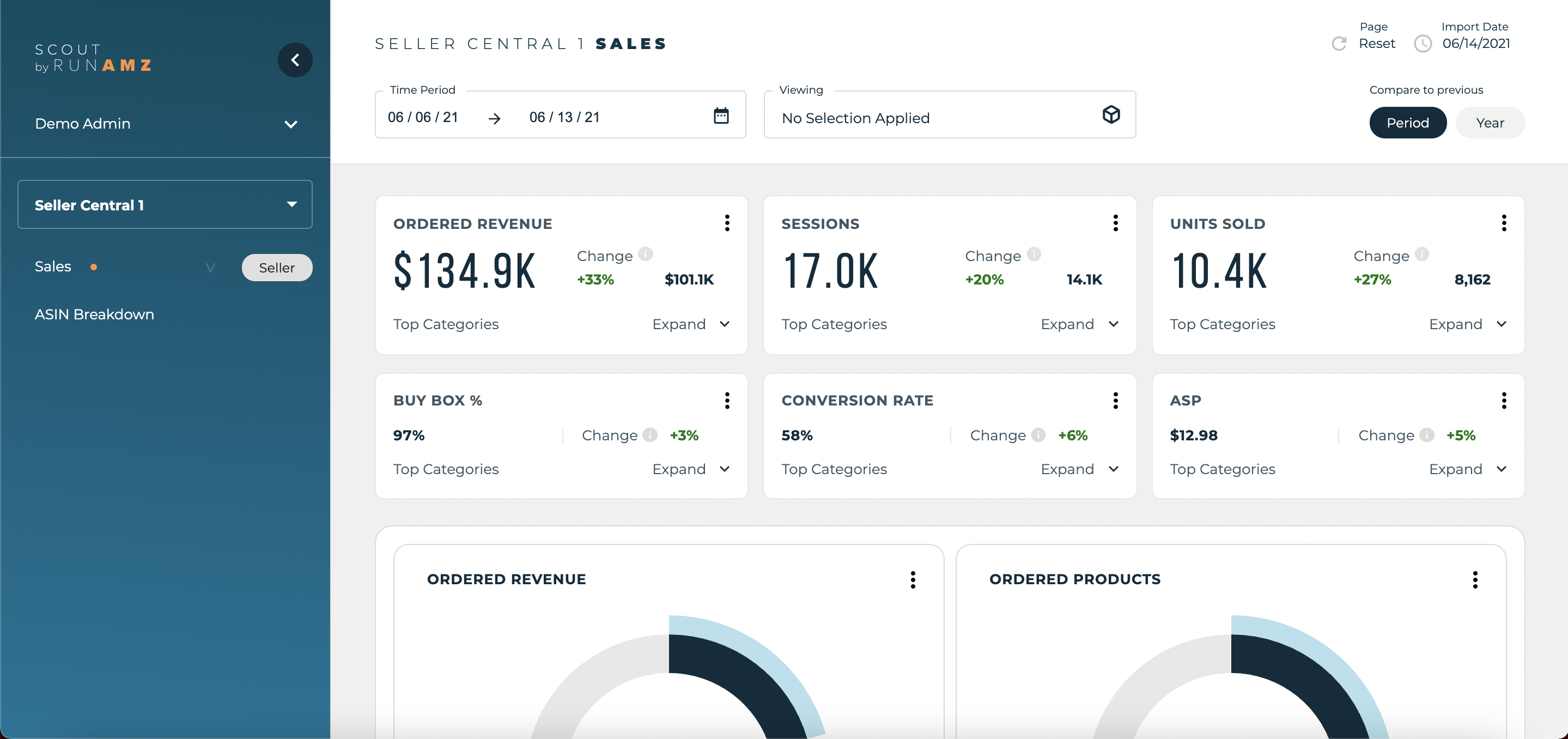The width and height of the screenshot is (1568, 739).
Task: Click the info icon beside Sessions Change
Action: [x=1034, y=254]
